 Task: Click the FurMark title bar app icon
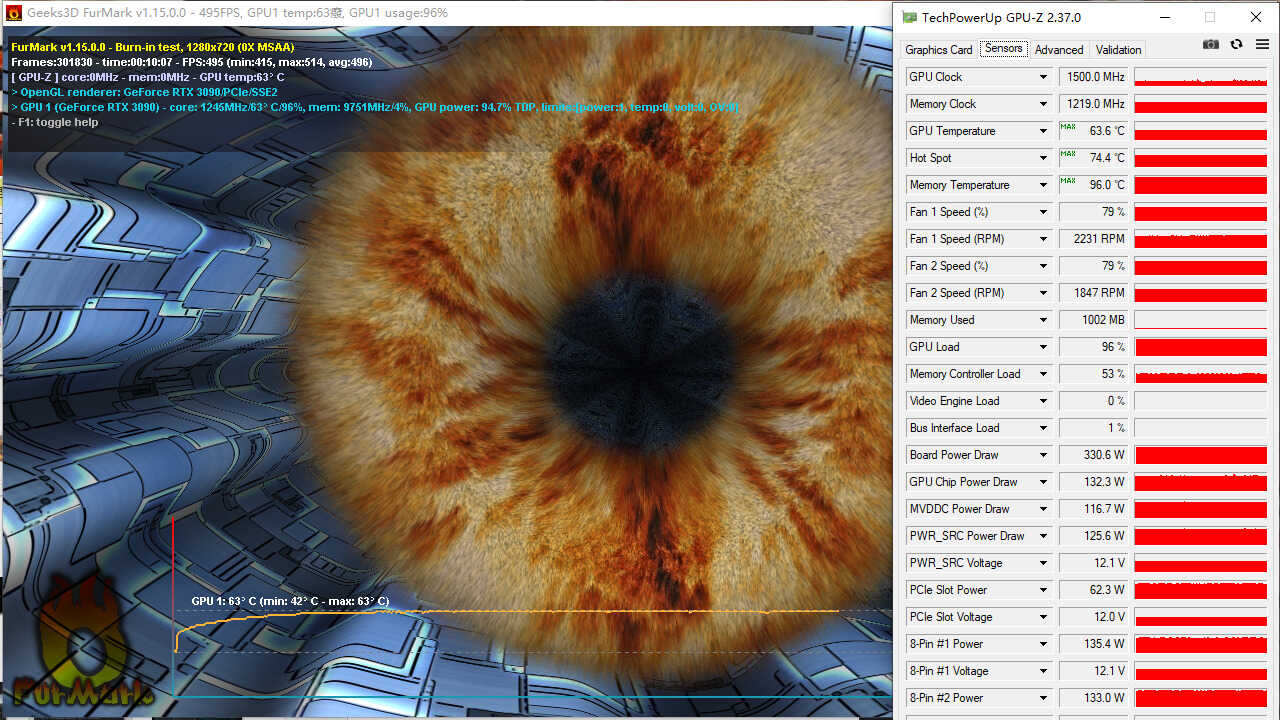pyautogui.click(x=13, y=13)
